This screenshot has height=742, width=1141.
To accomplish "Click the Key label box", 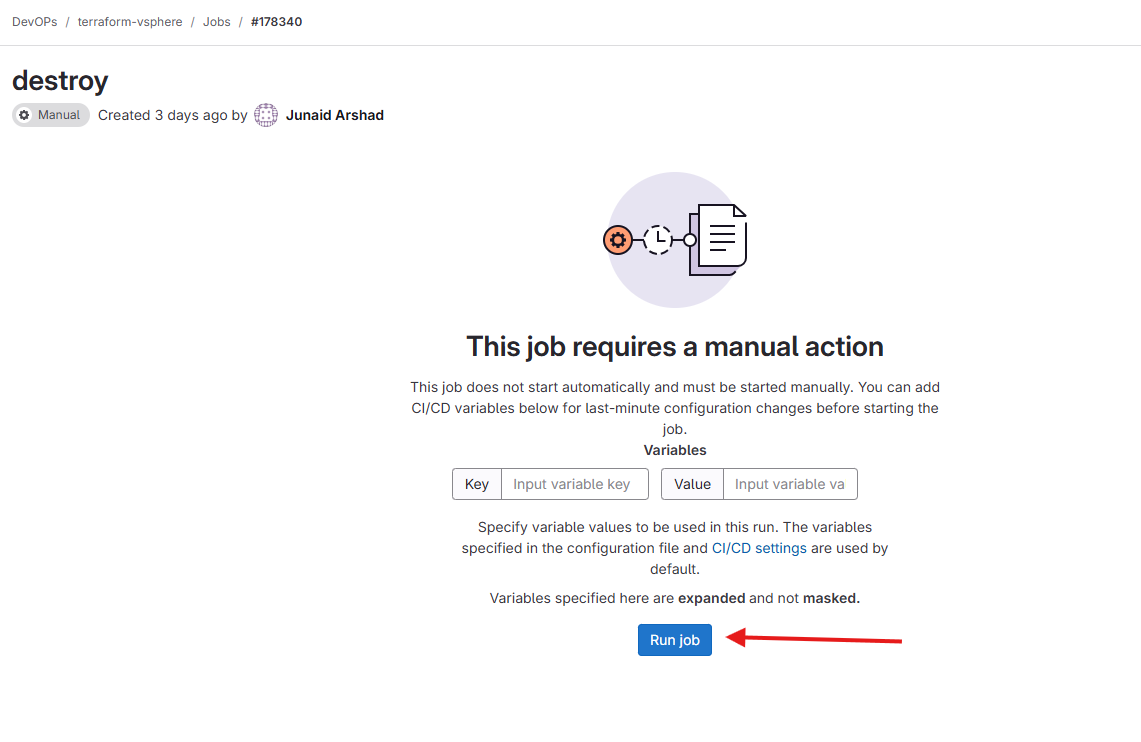I will pyautogui.click(x=477, y=484).
